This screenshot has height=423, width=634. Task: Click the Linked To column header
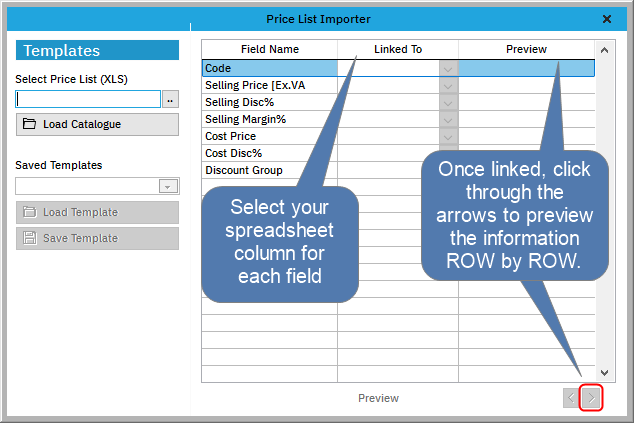click(x=398, y=49)
